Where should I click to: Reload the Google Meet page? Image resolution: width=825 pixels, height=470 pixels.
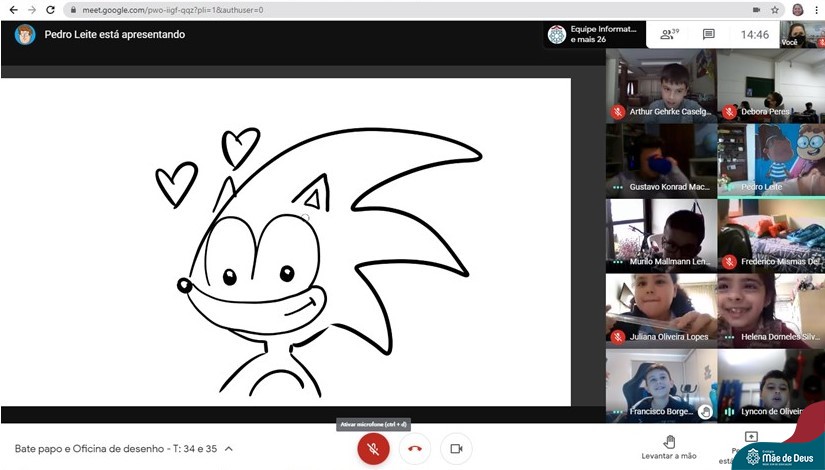click(52, 9)
